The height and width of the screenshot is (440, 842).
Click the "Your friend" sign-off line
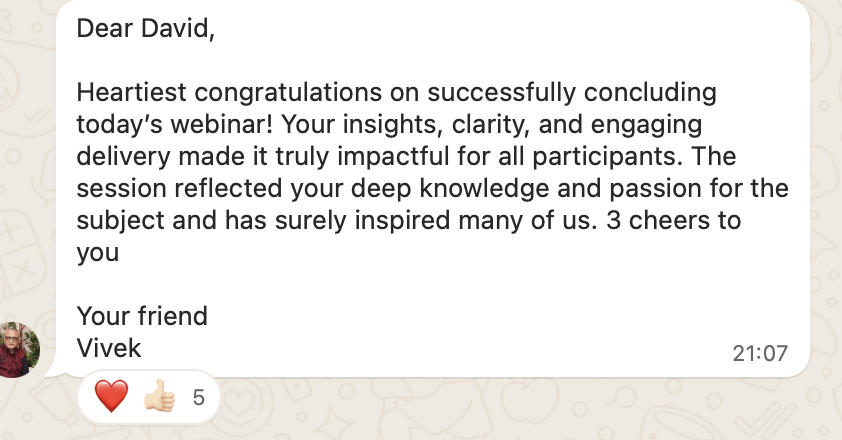pyautogui.click(x=142, y=316)
